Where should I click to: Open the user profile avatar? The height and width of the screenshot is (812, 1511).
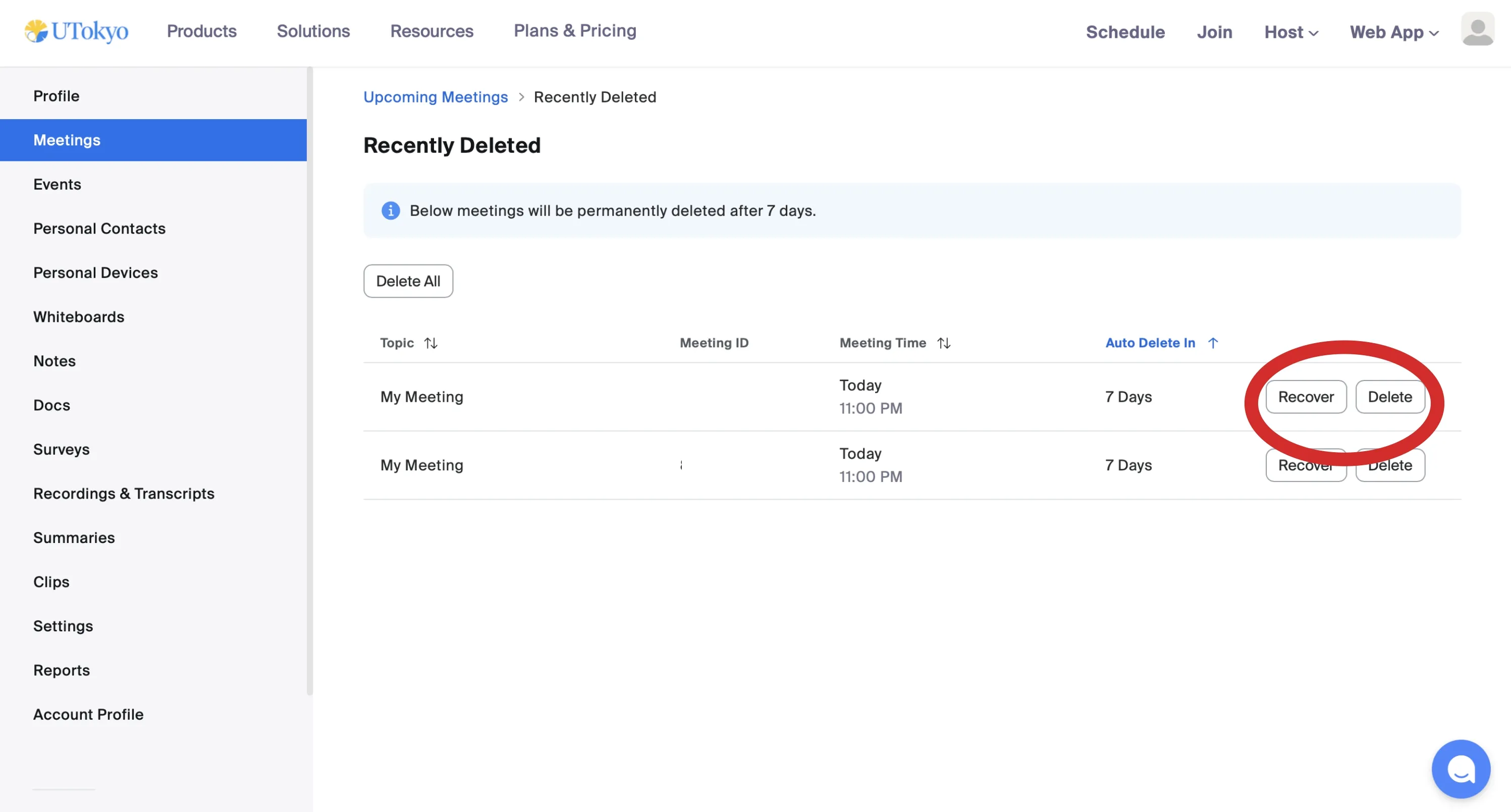(1477, 29)
